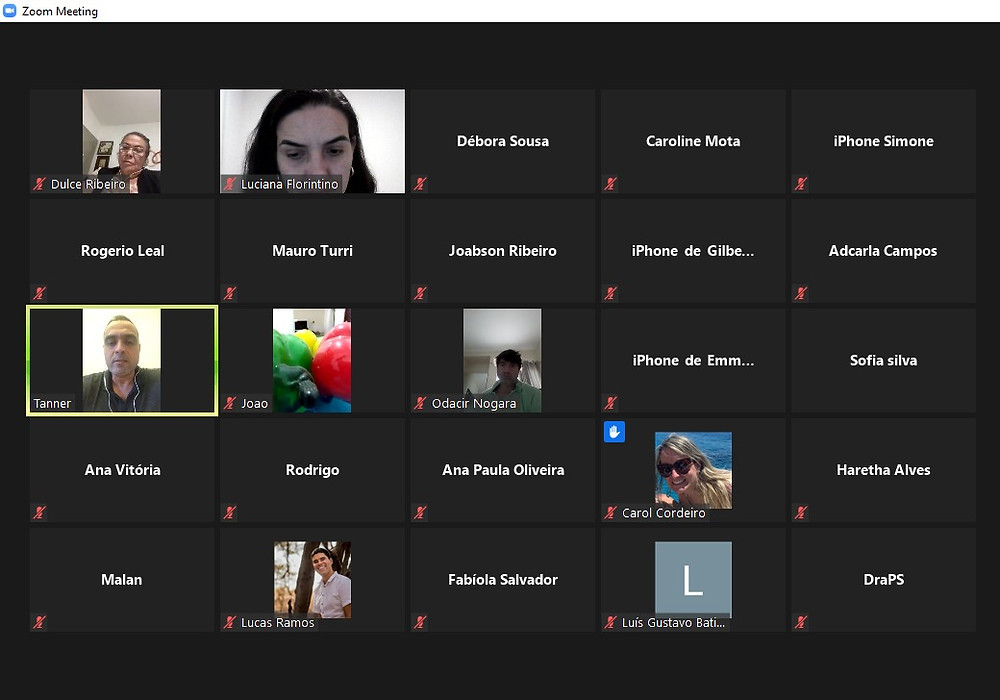This screenshot has height=700, width=1000.
Task: Click the iPhone Simone name
Action: click(883, 141)
